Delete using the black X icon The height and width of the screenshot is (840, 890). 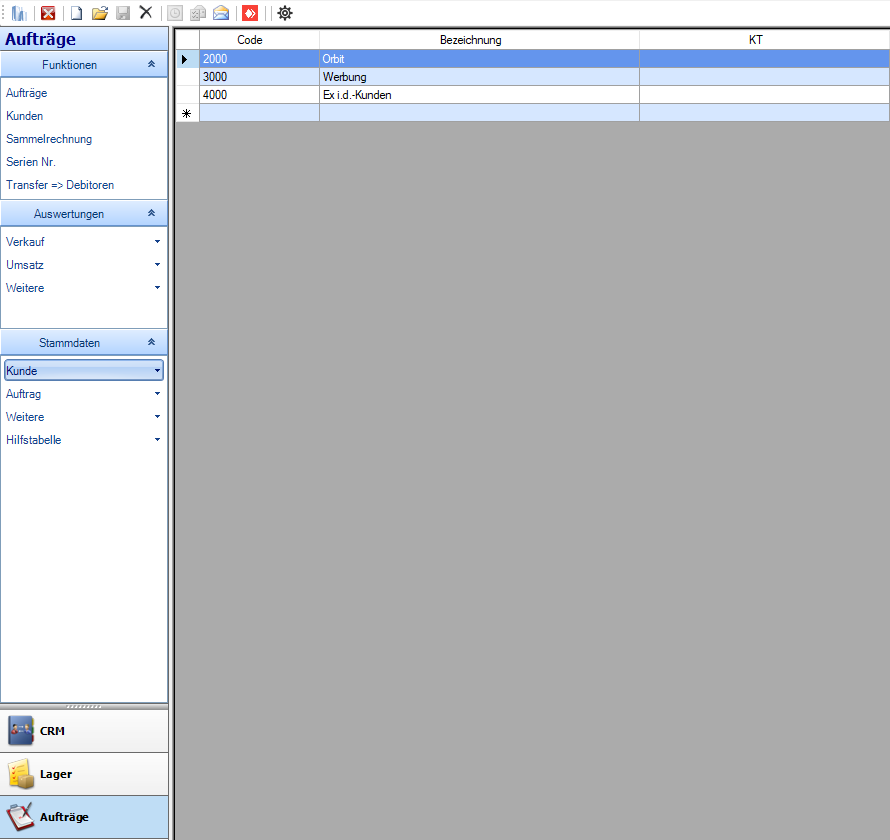pos(146,12)
